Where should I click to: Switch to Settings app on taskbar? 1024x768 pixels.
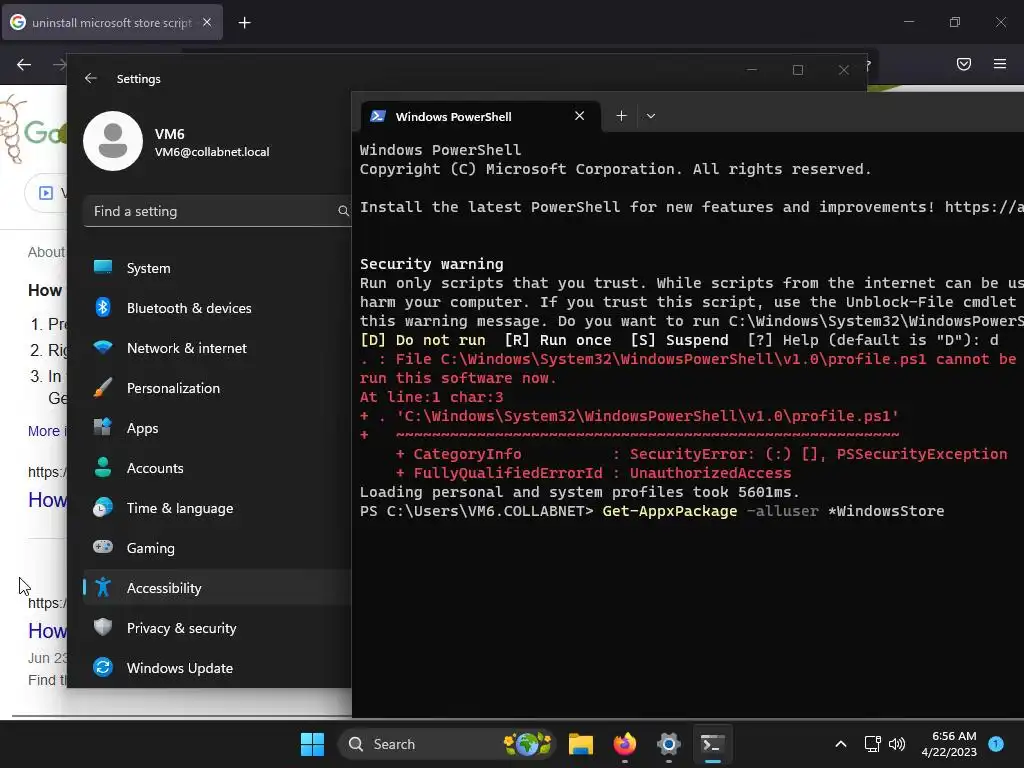pos(669,744)
